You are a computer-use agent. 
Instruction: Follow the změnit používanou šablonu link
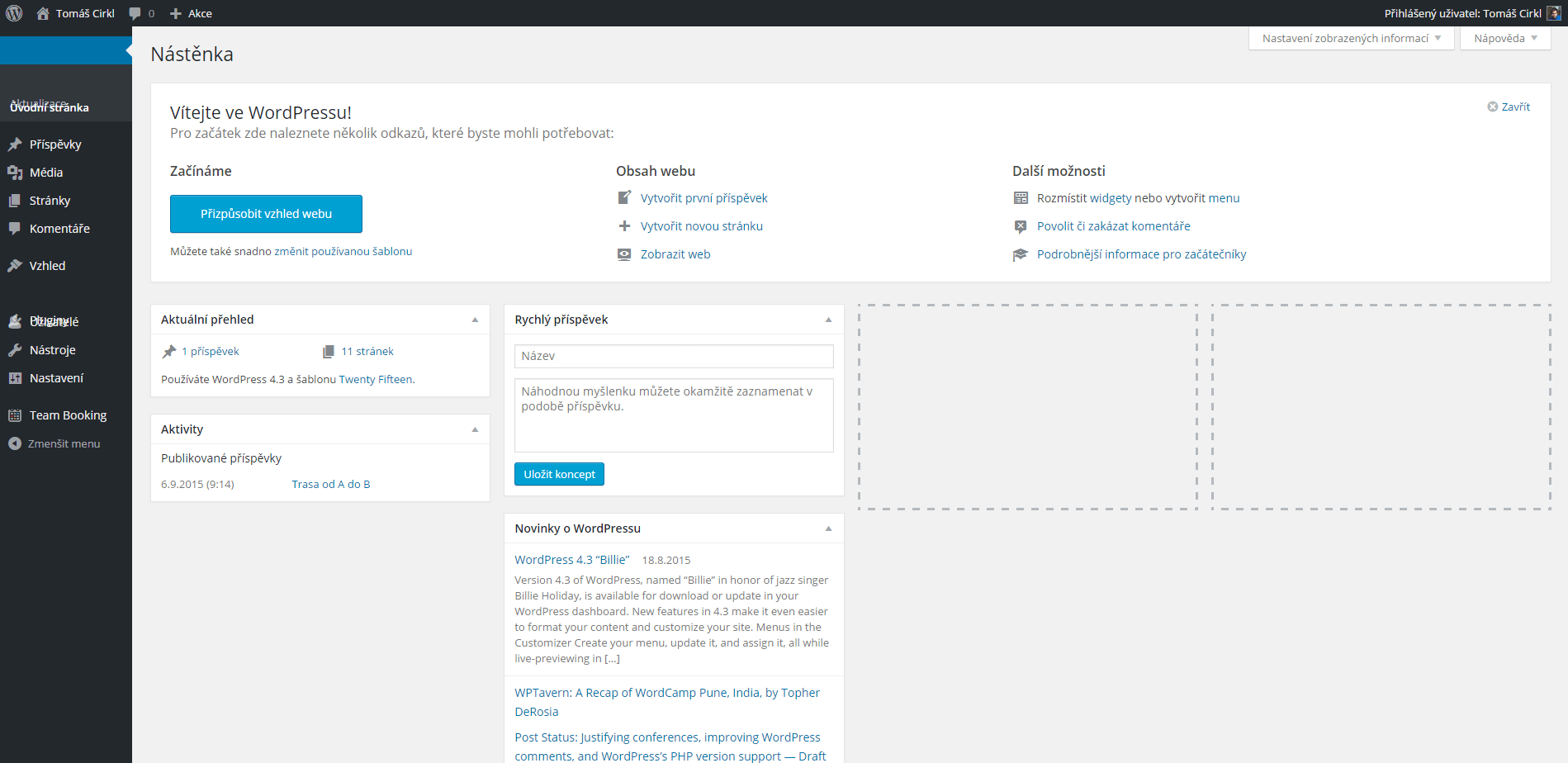coord(343,251)
